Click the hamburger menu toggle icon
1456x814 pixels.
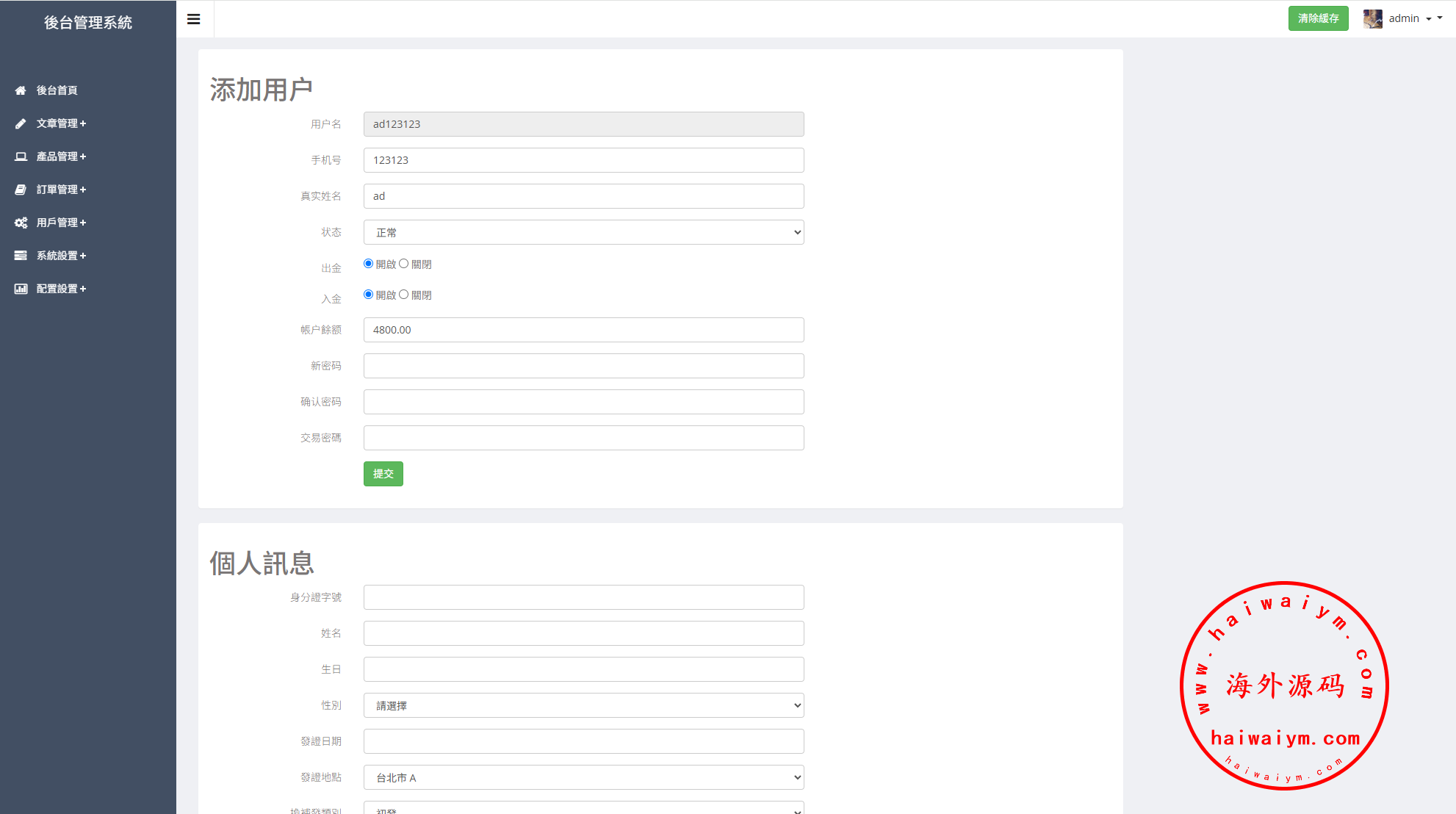[x=194, y=19]
